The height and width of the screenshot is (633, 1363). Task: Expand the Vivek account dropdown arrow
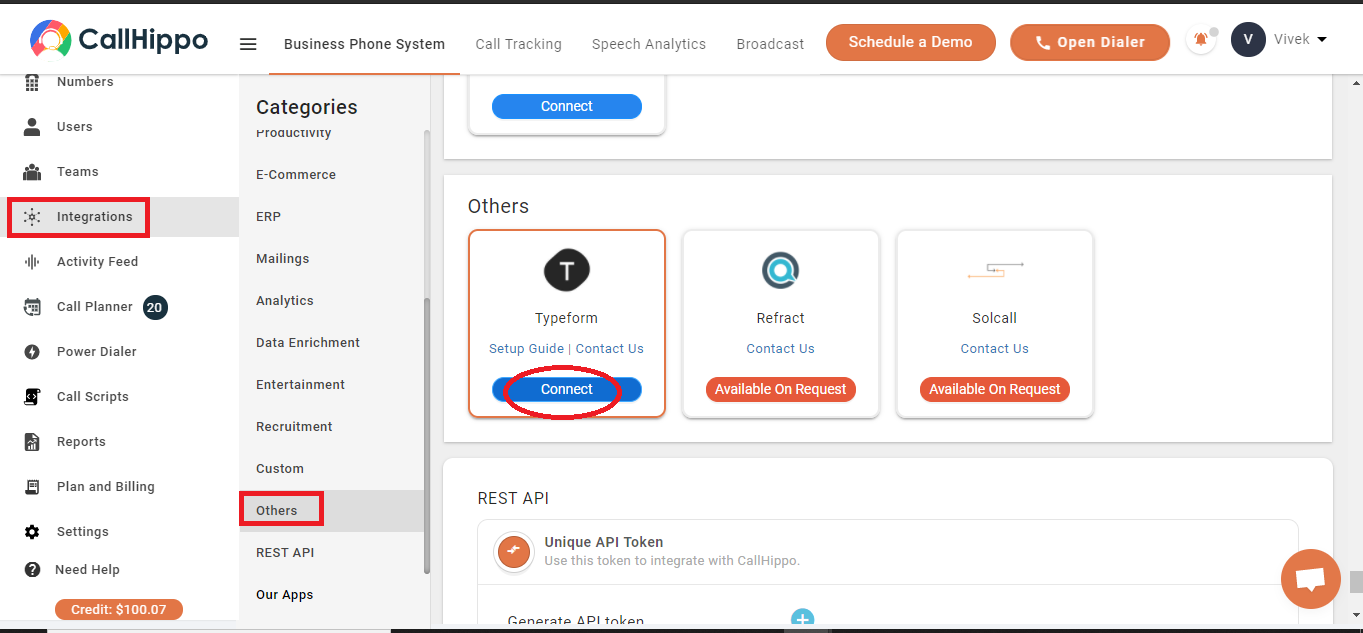[1322, 40]
